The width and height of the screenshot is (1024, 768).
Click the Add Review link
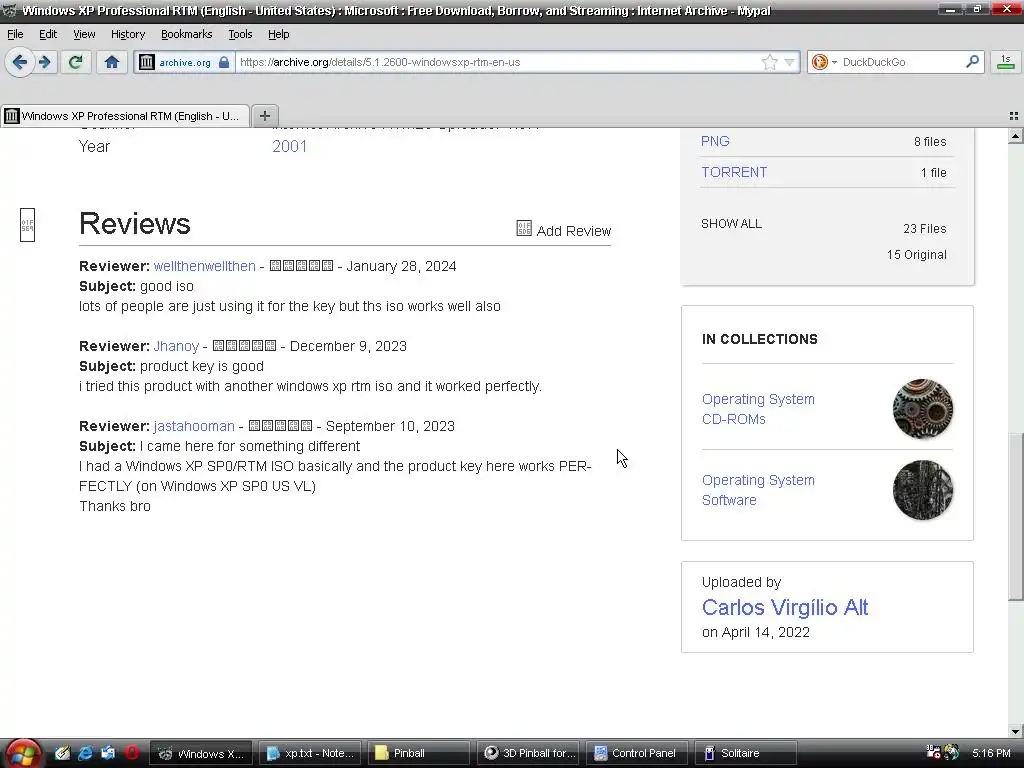point(573,231)
